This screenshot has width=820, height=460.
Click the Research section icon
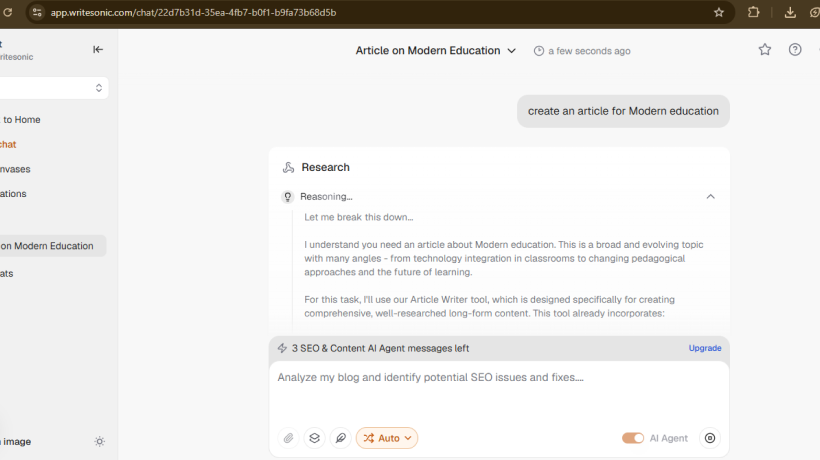[x=288, y=167]
